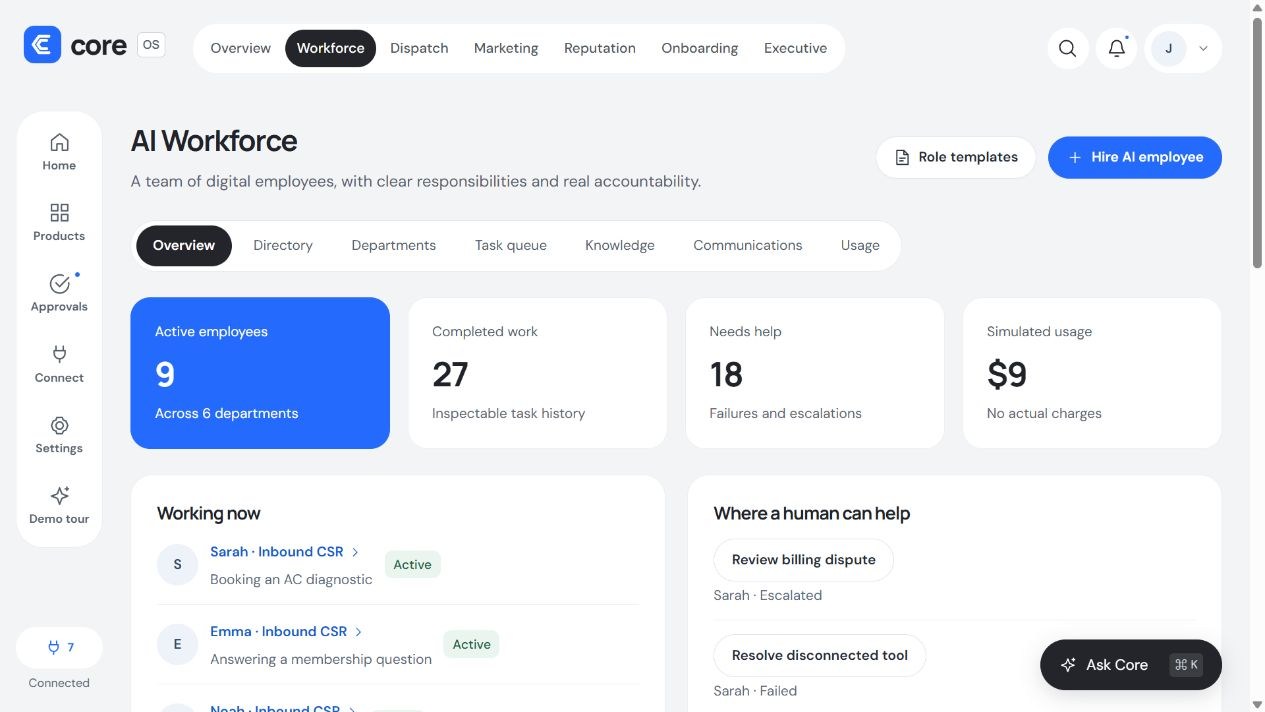Open Settings in the sidebar

[59, 435]
